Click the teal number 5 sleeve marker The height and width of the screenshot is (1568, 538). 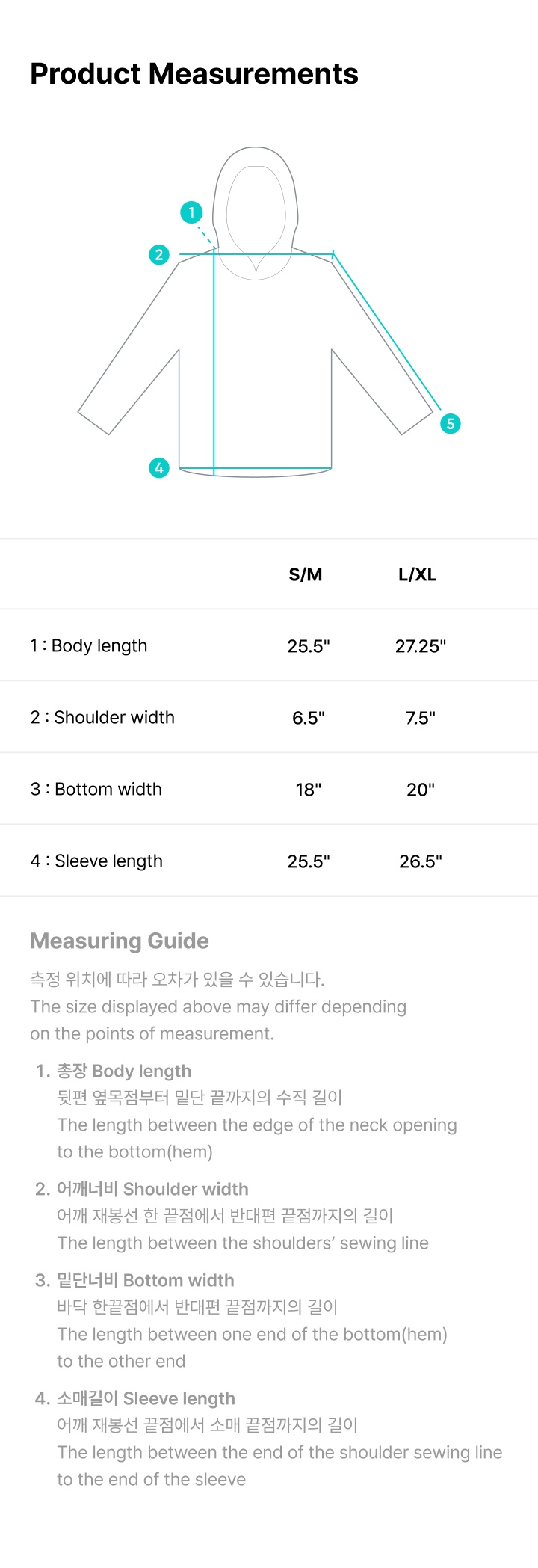coord(451,424)
